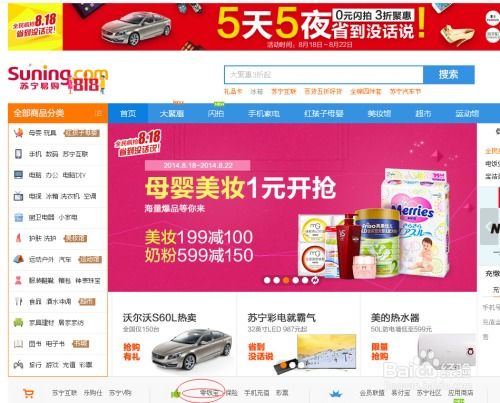Image resolution: width=500 pixels, height=403 pixels.
Task: Open the 首页 navigation tab
Action: pyautogui.click(x=128, y=114)
